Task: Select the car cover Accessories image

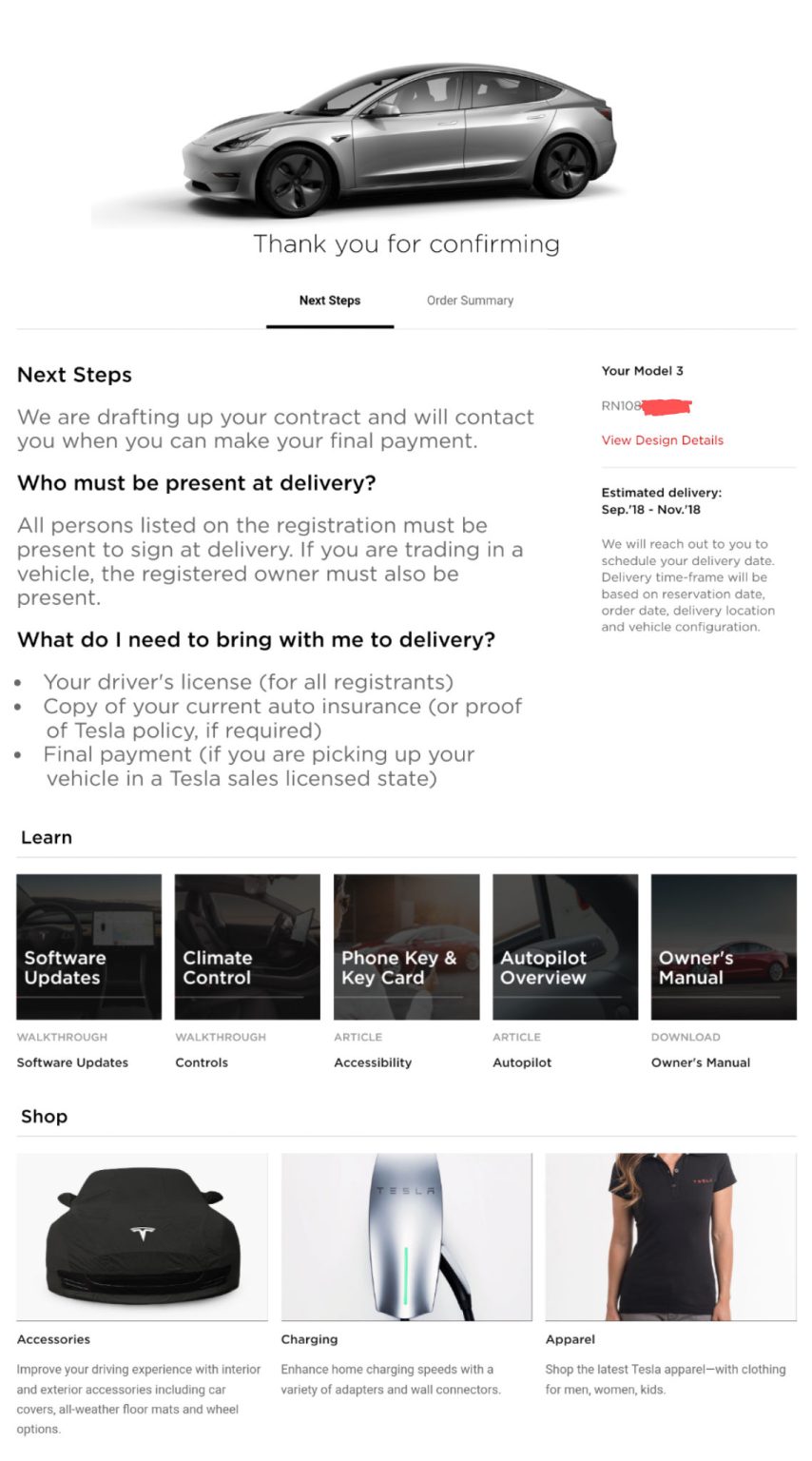Action: (142, 1237)
